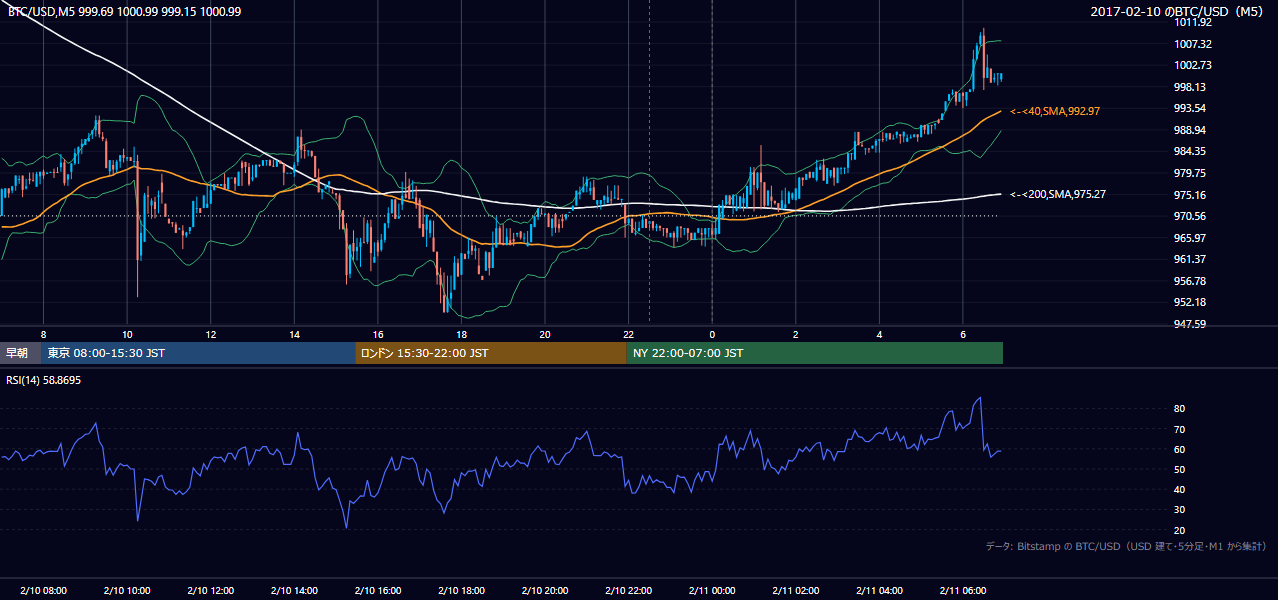
Task: Click the RSI axis level 30
Action: tap(1180, 510)
